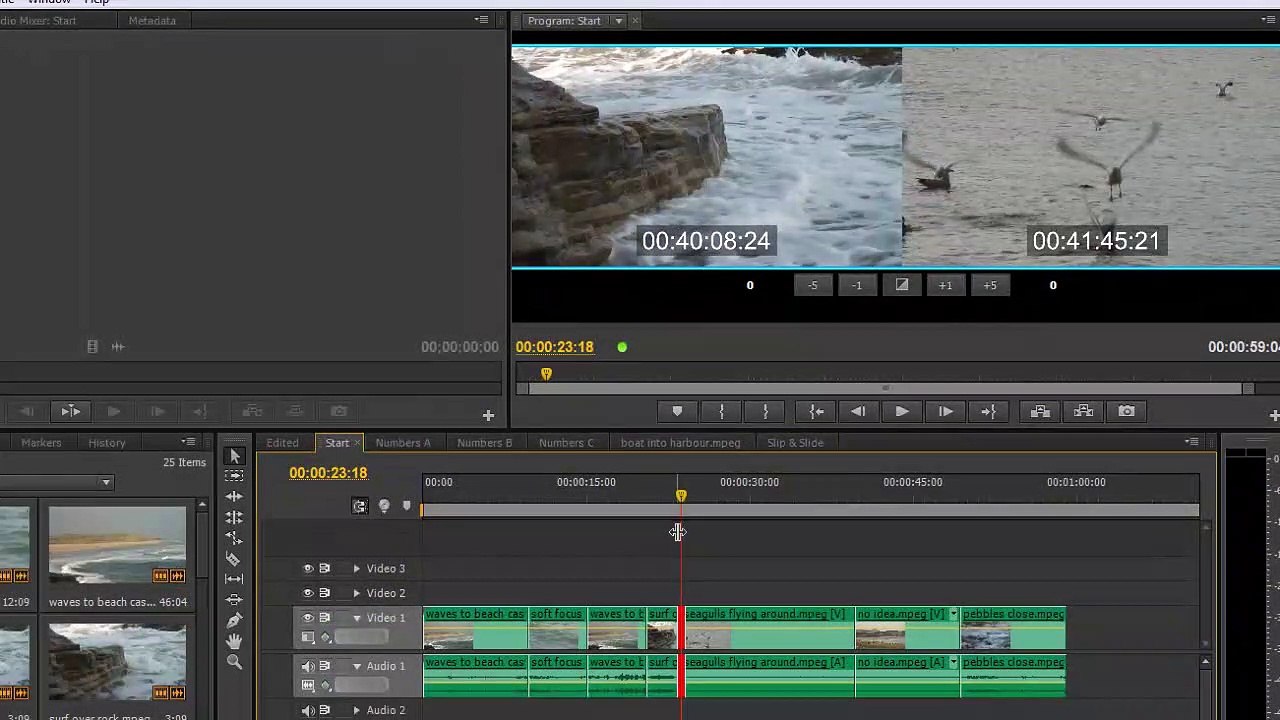Image resolution: width=1280 pixels, height=720 pixels.
Task: Switch to the Edited sequence tab
Action: click(x=282, y=443)
